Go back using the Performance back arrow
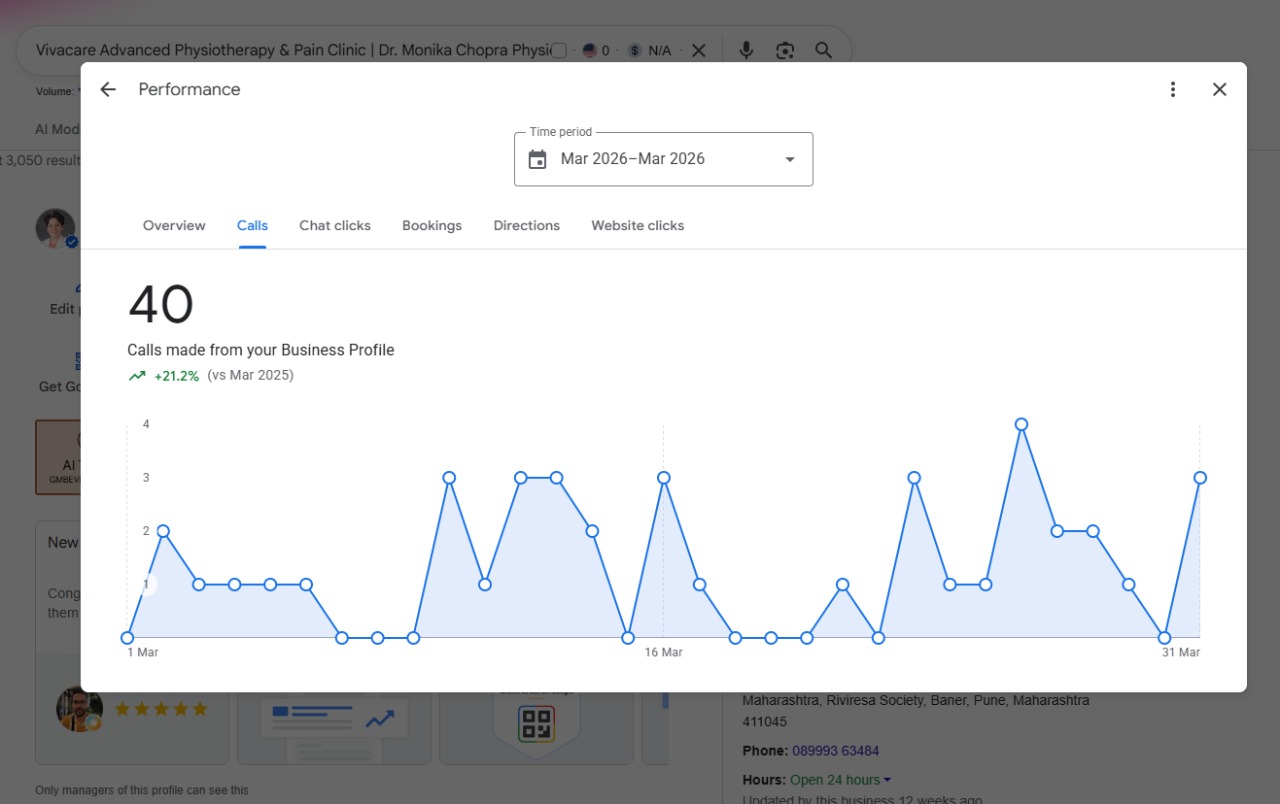 [x=108, y=89]
